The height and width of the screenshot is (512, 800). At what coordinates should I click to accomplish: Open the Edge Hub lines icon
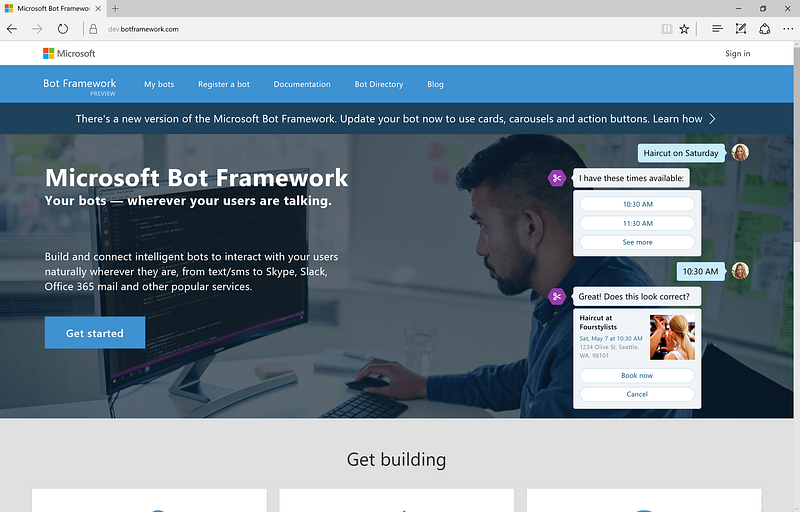pos(717,29)
